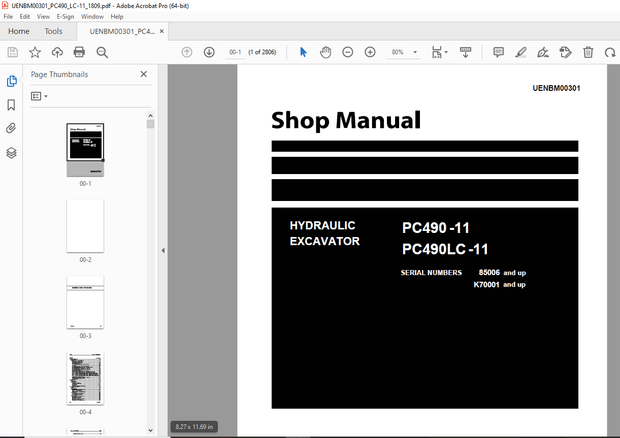Open the File menu
The height and width of the screenshot is (438, 620).
pos(8,17)
